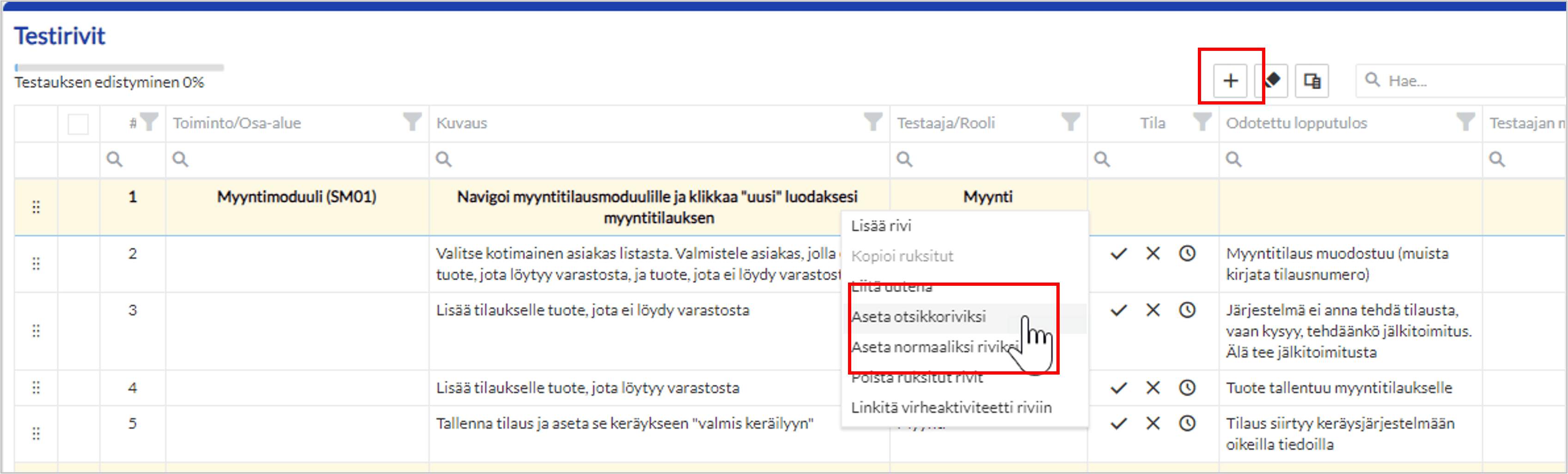Image resolution: width=1568 pixels, height=474 pixels.
Task: Mark row 4 as passed with checkmark
Action: [x=1119, y=388]
